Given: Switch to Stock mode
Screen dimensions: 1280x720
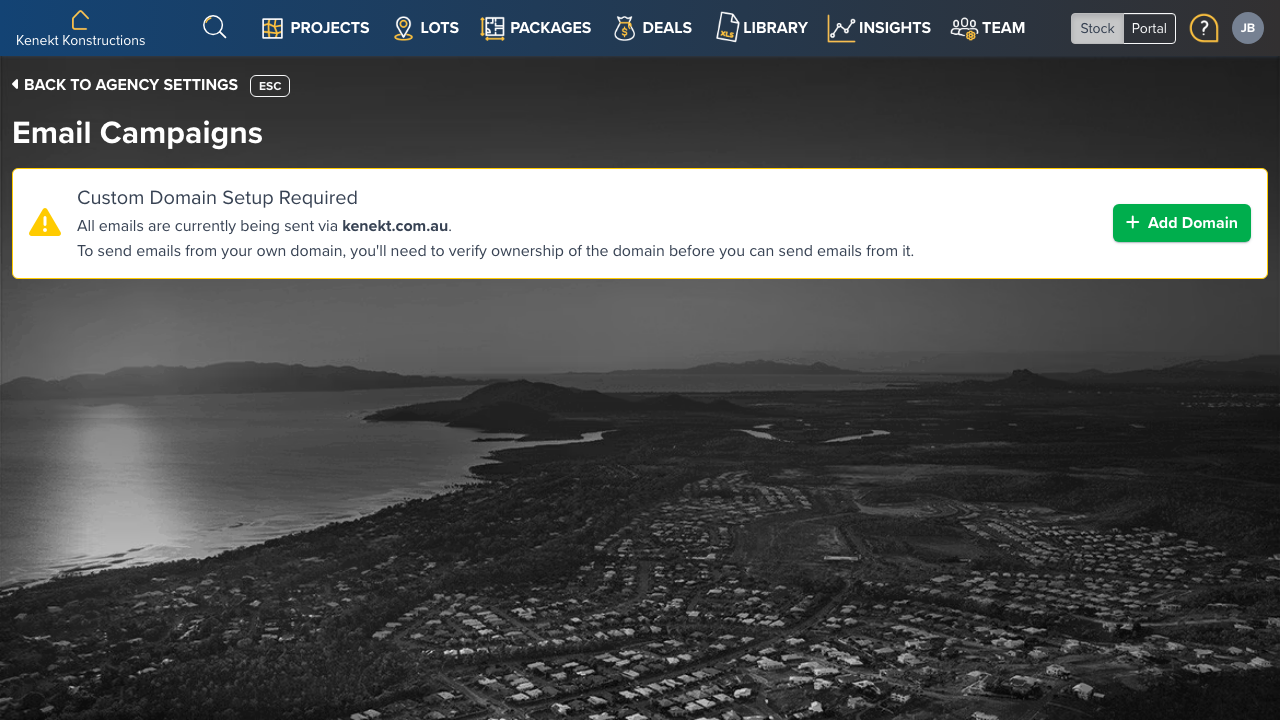Looking at the screenshot, I should 1097,28.
